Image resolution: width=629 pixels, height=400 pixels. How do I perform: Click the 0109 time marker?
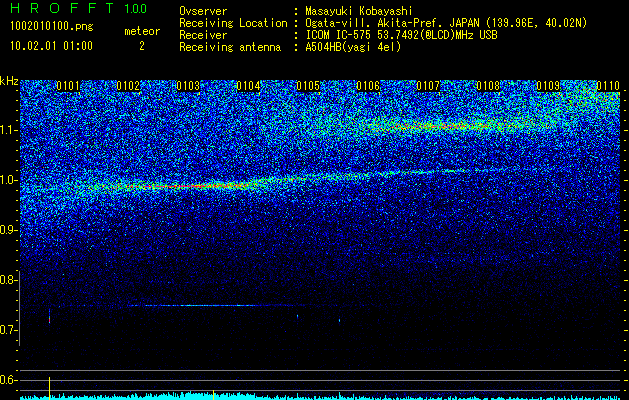point(548,86)
